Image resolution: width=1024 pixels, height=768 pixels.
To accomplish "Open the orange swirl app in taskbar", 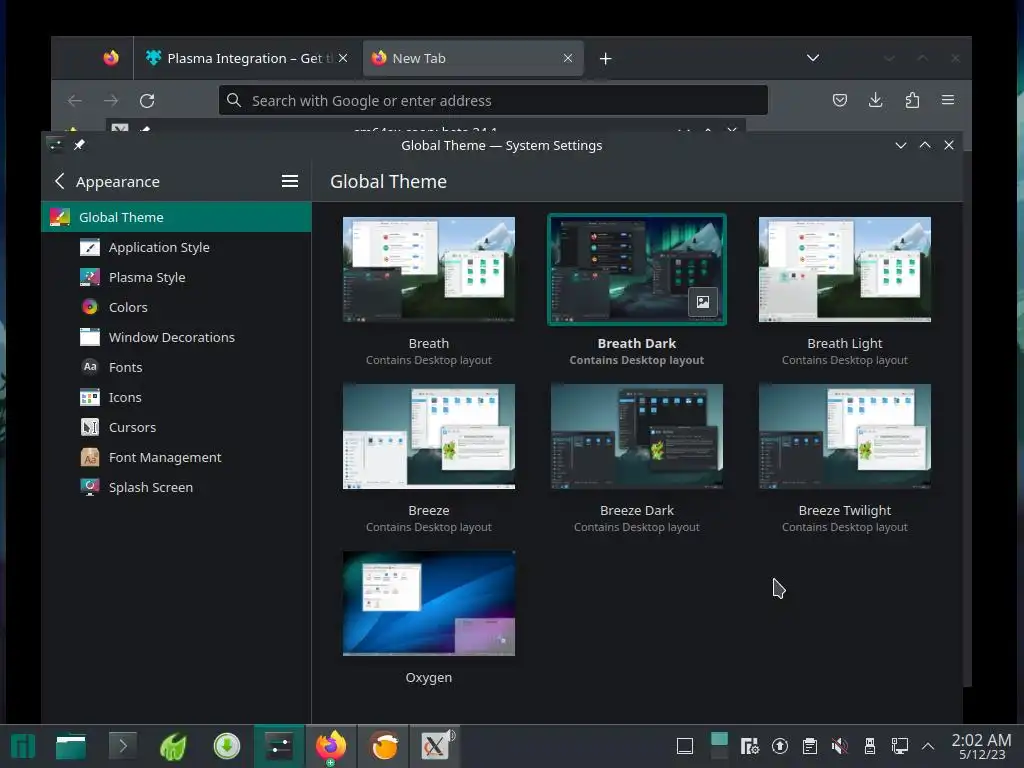I will click(384, 746).
